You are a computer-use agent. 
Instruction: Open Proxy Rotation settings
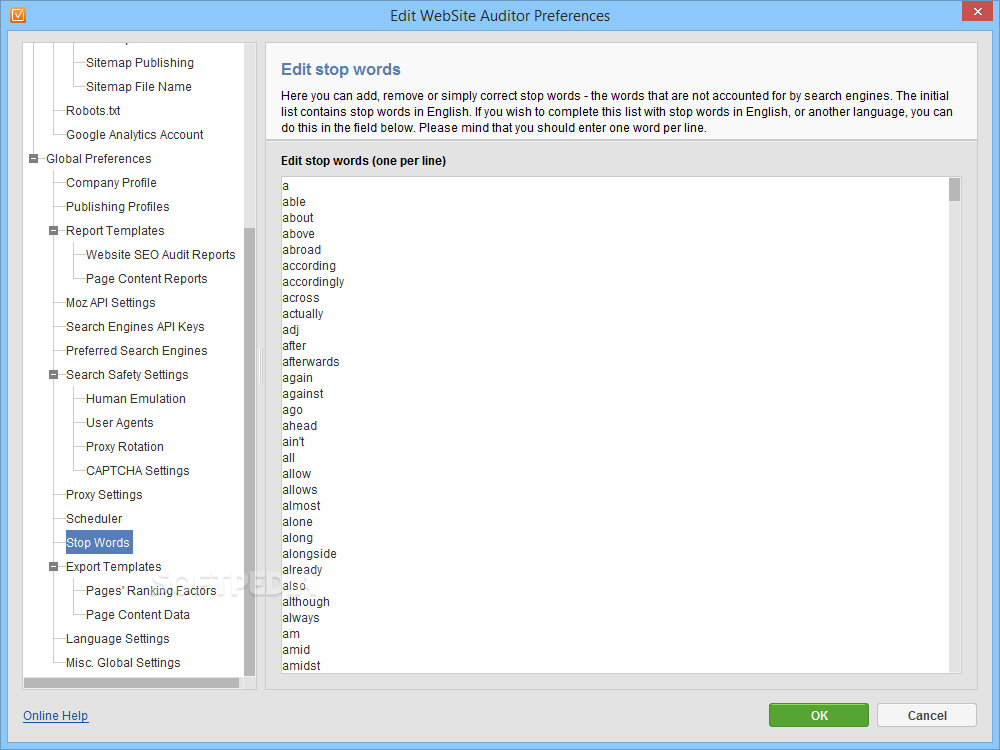[124, 447]
